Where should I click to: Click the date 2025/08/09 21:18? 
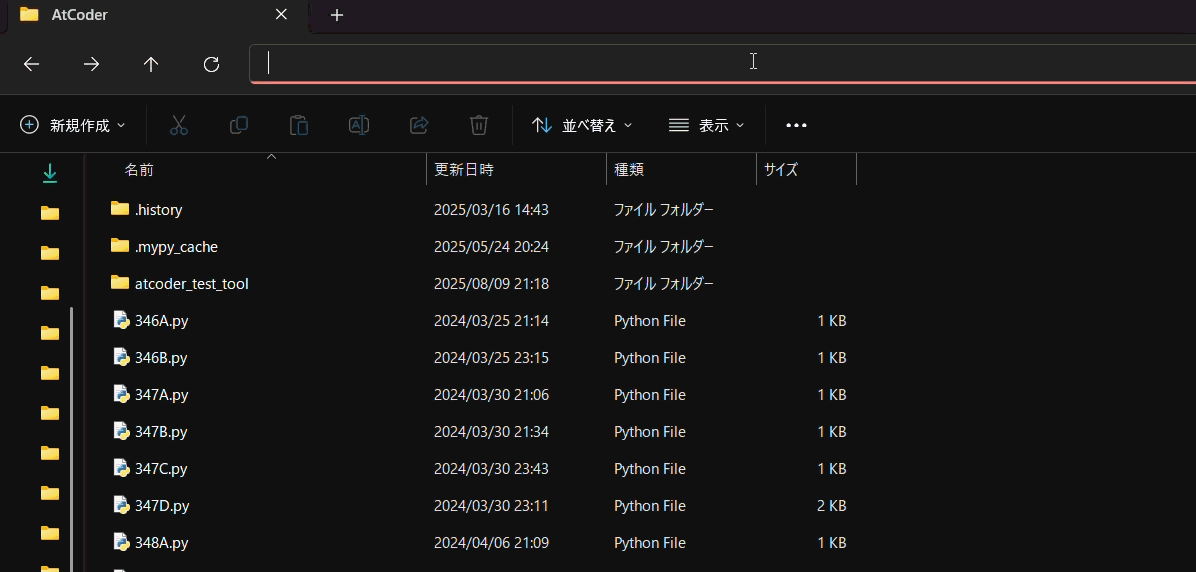(x=491, y=284)
